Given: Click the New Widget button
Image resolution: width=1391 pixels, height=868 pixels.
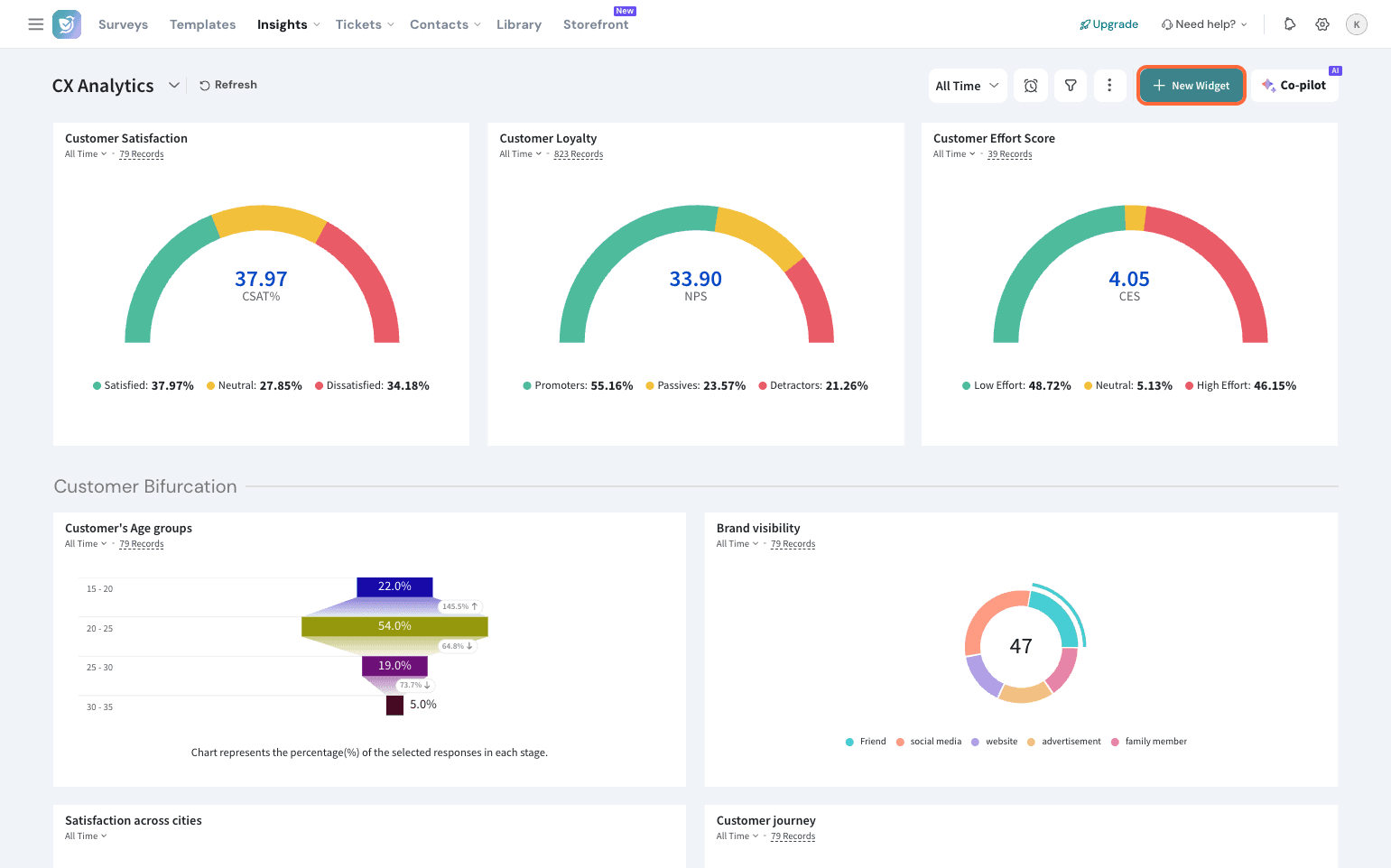Looking at the screenshot, I should pyautogui.click(x=1191, y=86).
